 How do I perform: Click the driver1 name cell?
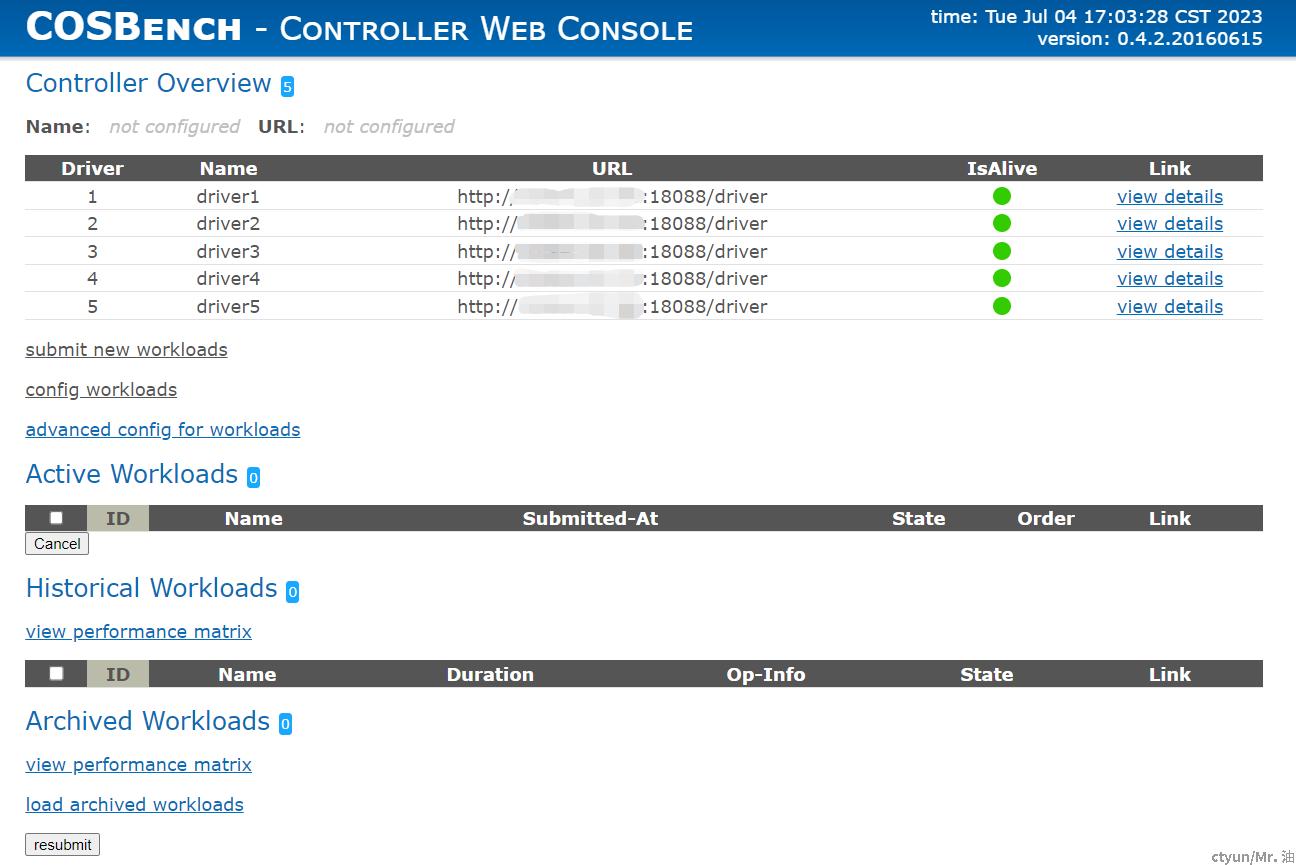click(x=228, y=196)
